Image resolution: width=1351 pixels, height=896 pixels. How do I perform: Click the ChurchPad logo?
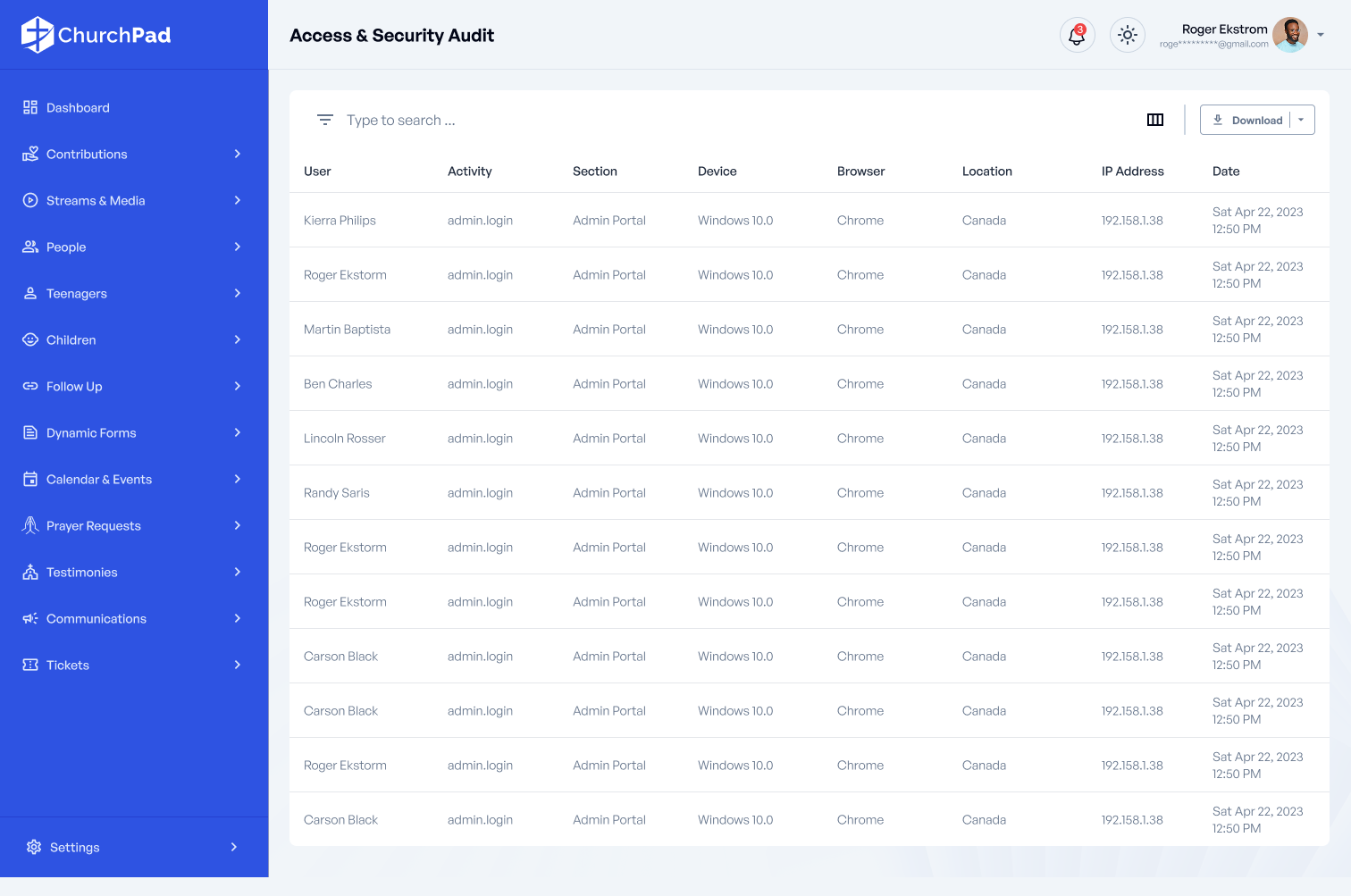point(96,35)
